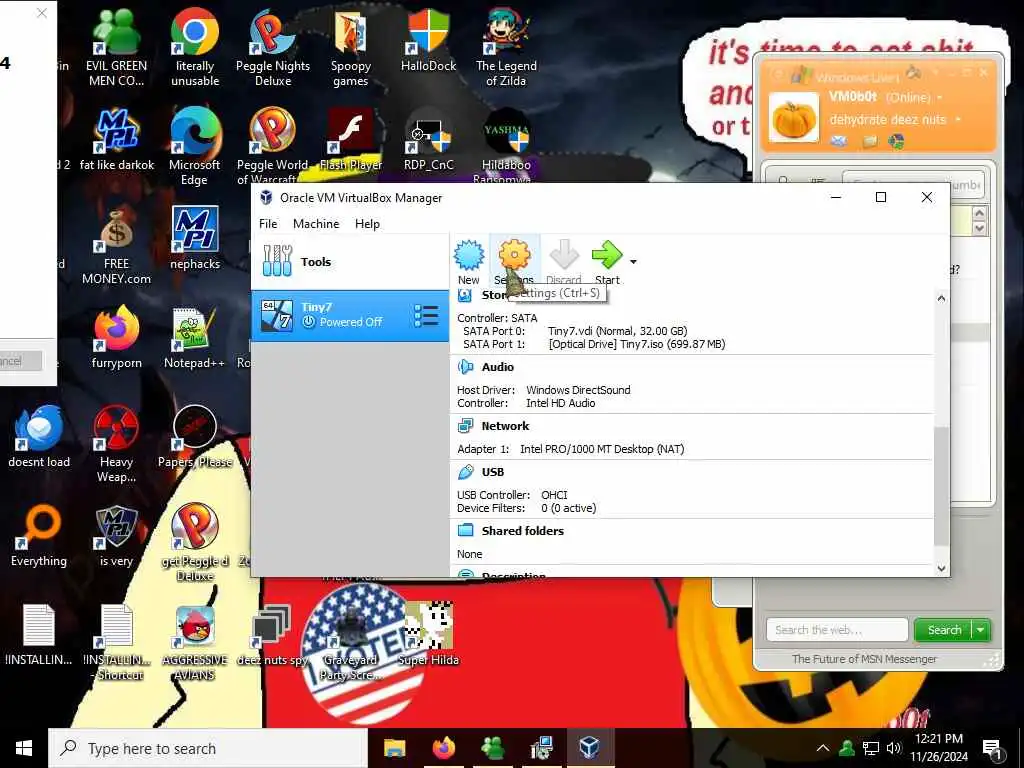Open the File menu in VirtualBox
This screenshot has height=768, width=1024.
(x=268, y=223)
